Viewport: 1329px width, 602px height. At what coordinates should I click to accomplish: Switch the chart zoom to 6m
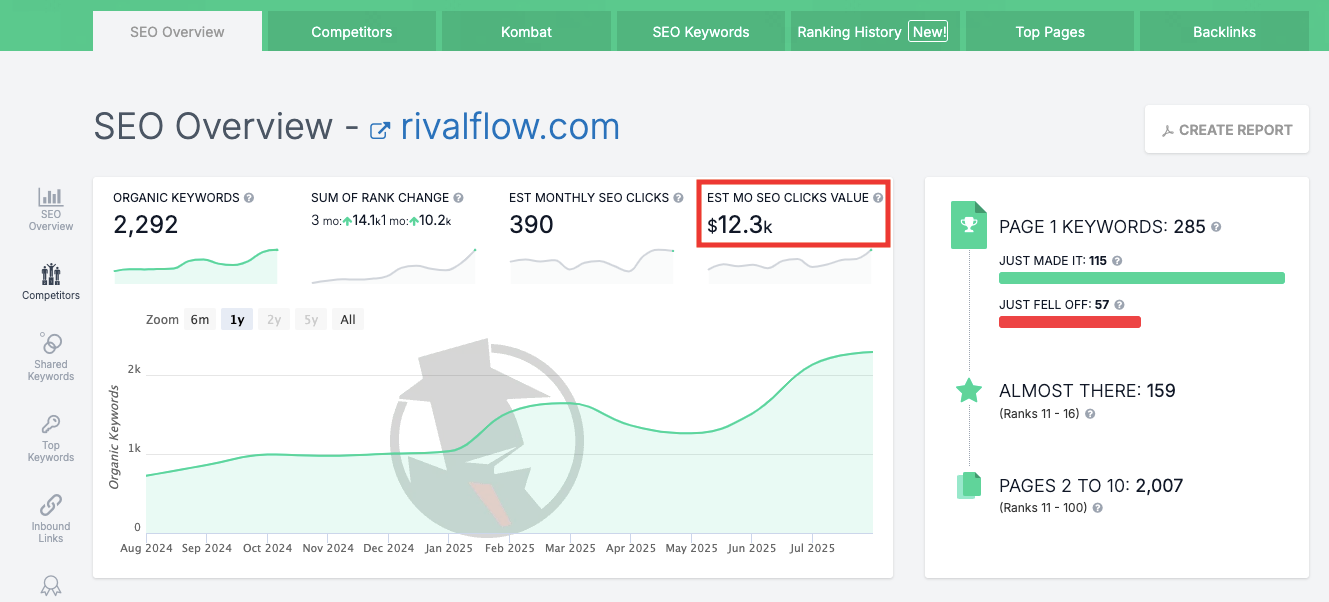[x=199, y=318]
